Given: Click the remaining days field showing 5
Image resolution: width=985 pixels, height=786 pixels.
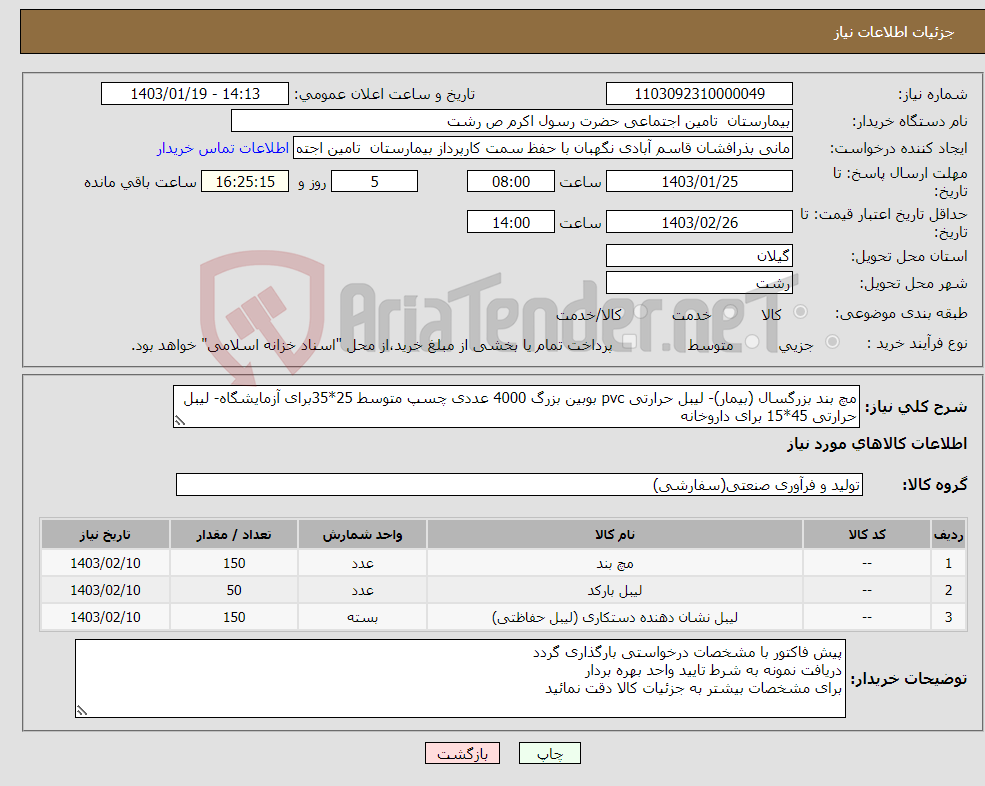Looking at the screenshot, I should tap(374, 182).
